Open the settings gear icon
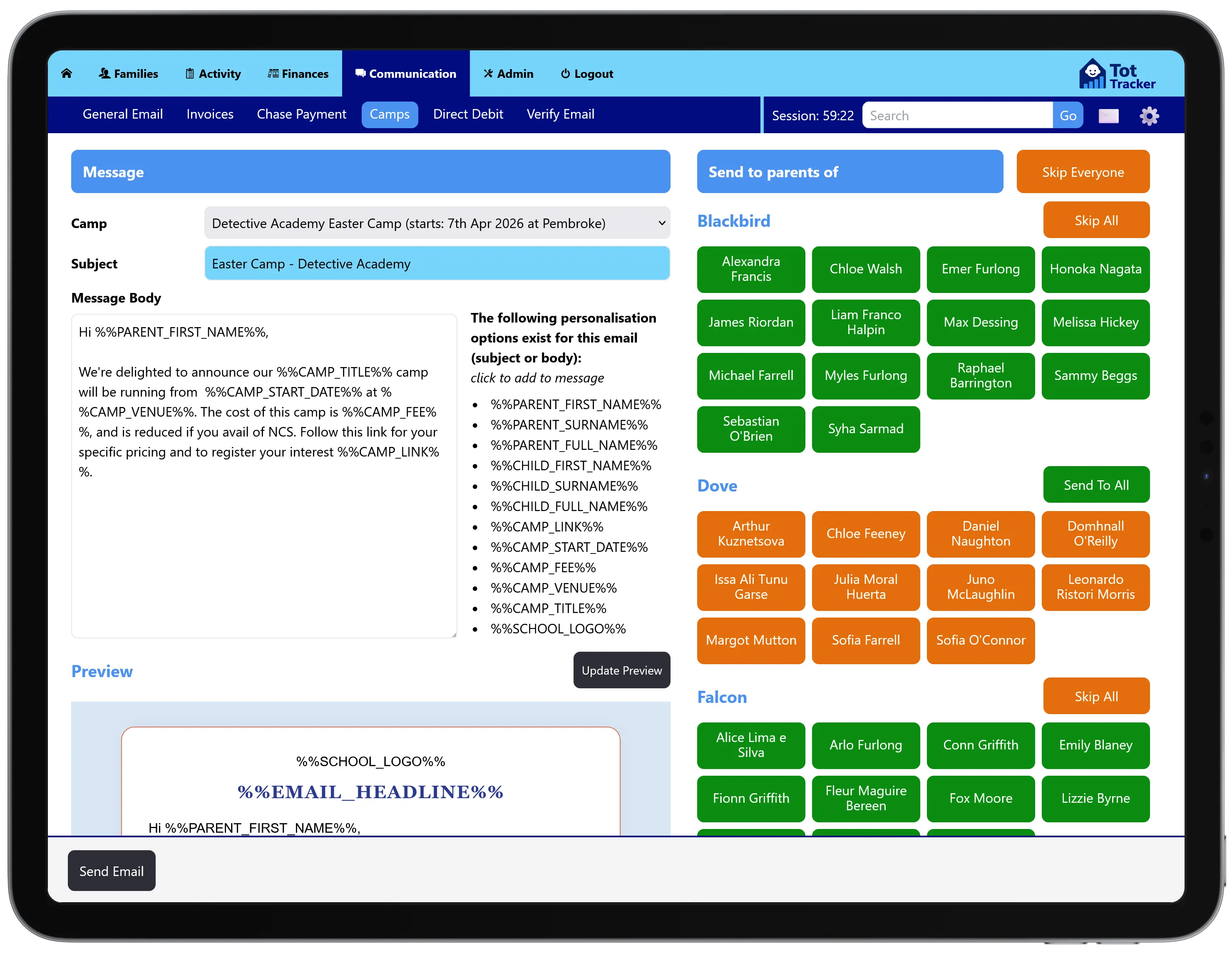 pos(1148,116)
